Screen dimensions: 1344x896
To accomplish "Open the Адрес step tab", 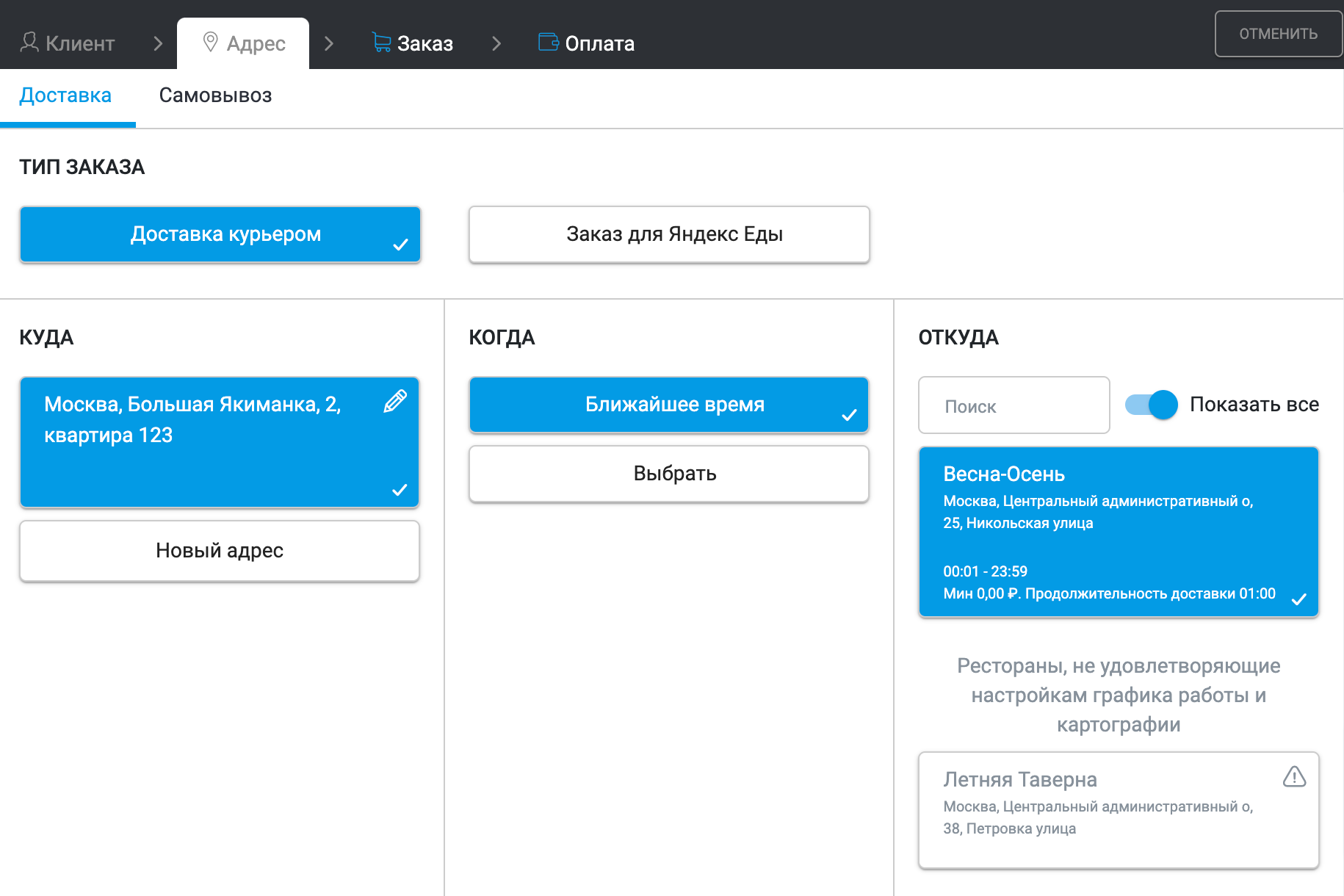I will [x=243, y=43].
